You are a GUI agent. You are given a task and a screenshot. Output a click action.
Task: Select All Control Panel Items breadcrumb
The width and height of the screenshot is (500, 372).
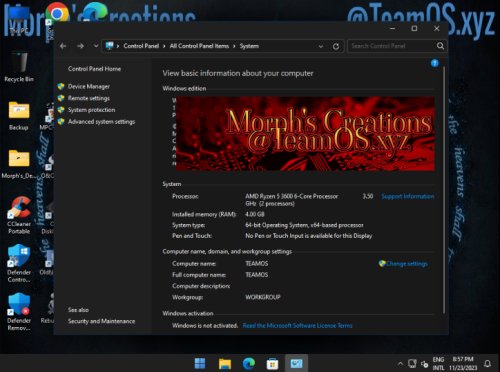tap(199, 46)
